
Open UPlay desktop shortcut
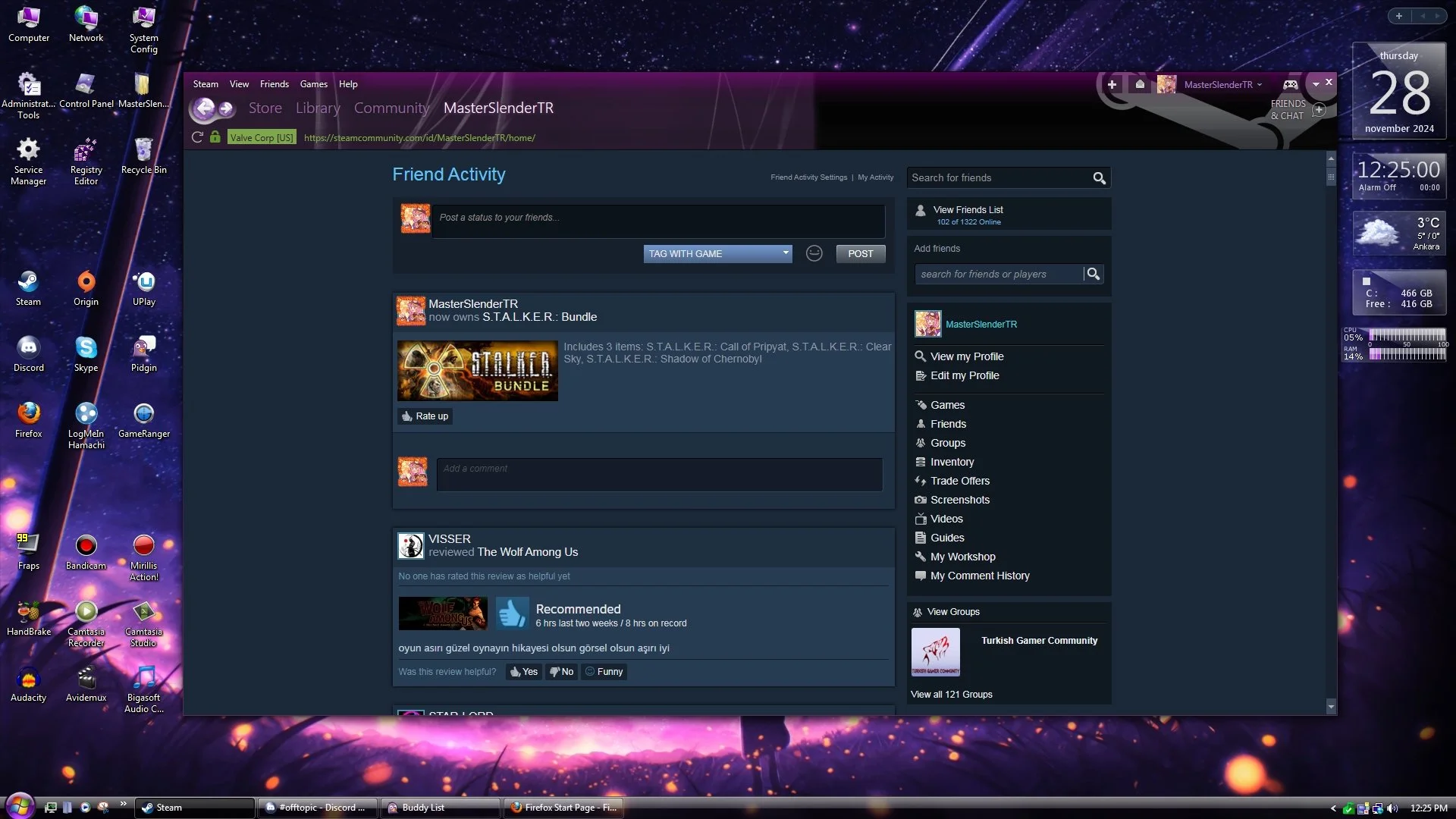[x=143, y=288]
